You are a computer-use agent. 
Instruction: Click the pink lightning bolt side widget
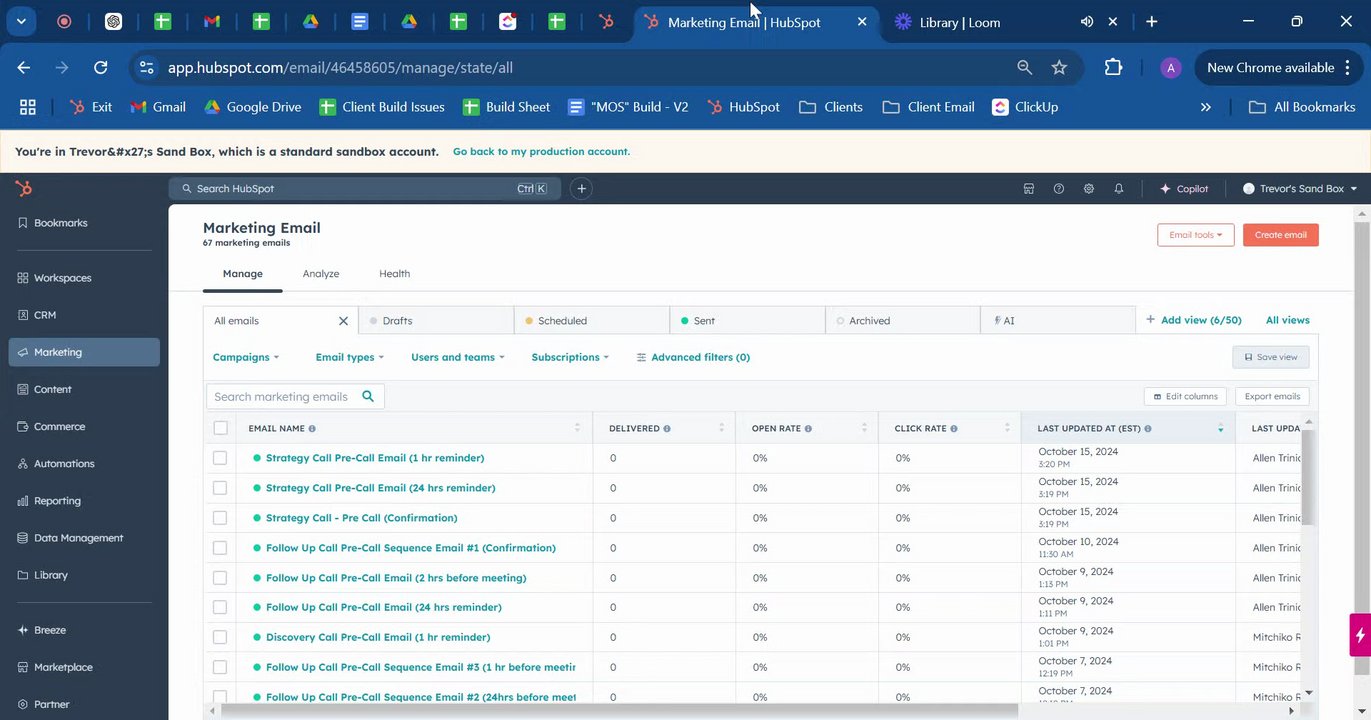click(x=1360, y=635)
